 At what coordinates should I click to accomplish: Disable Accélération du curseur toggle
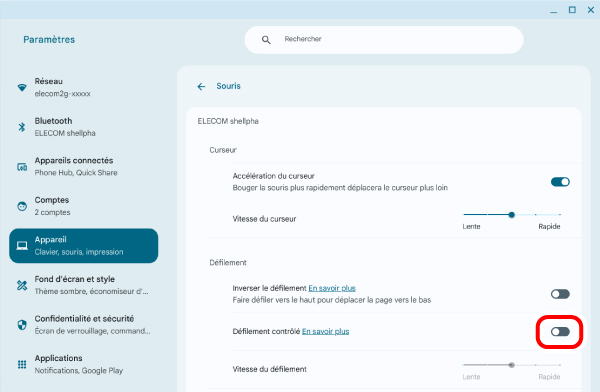(560, 182)
